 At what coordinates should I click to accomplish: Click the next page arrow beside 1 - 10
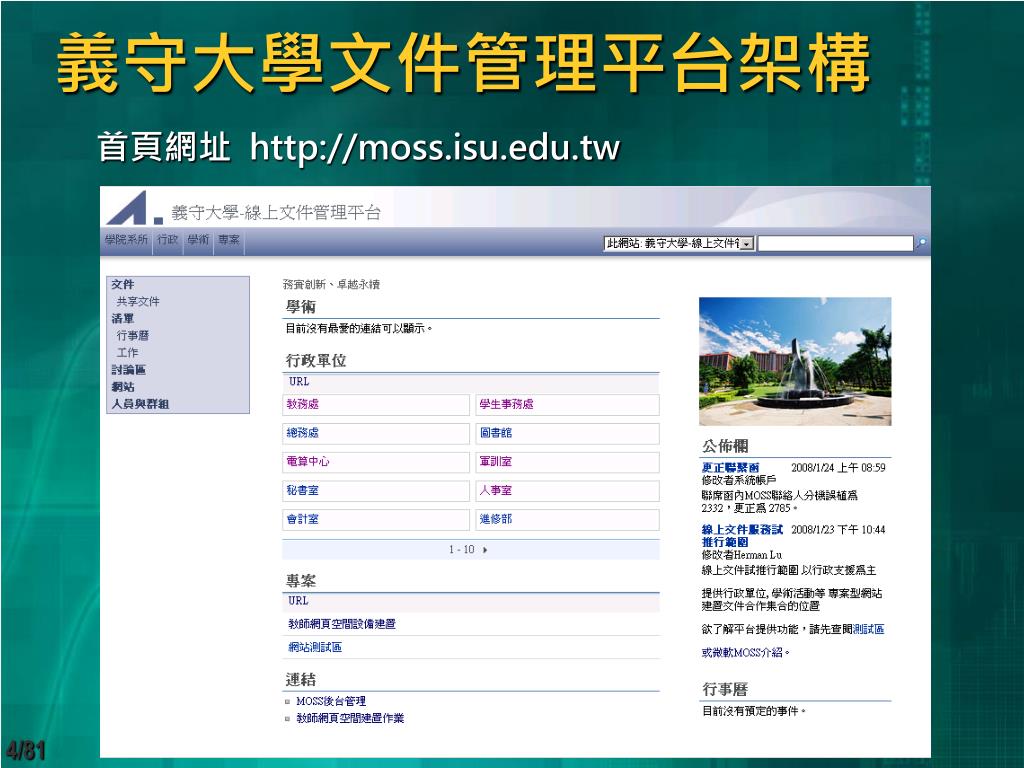point(485,550)
